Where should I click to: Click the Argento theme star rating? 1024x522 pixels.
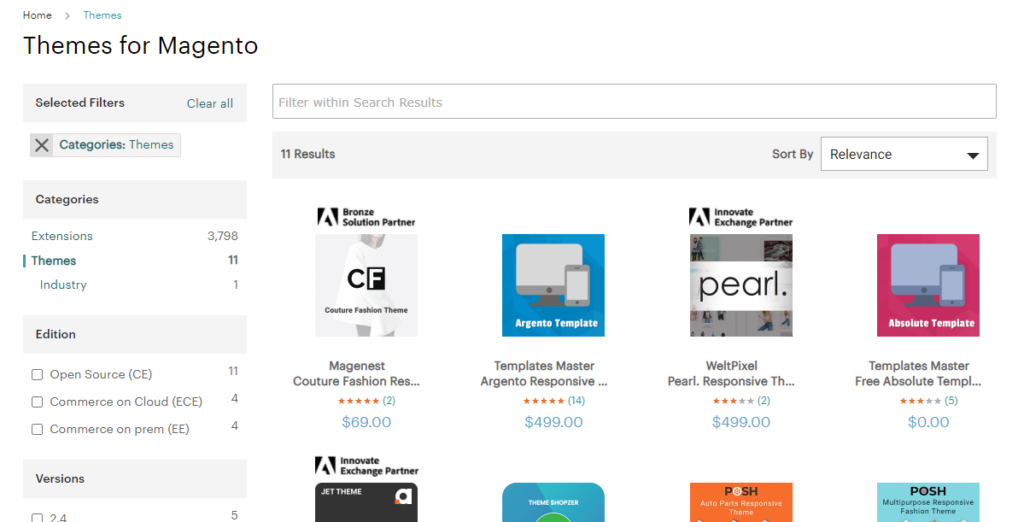click(x=544, y=401)
